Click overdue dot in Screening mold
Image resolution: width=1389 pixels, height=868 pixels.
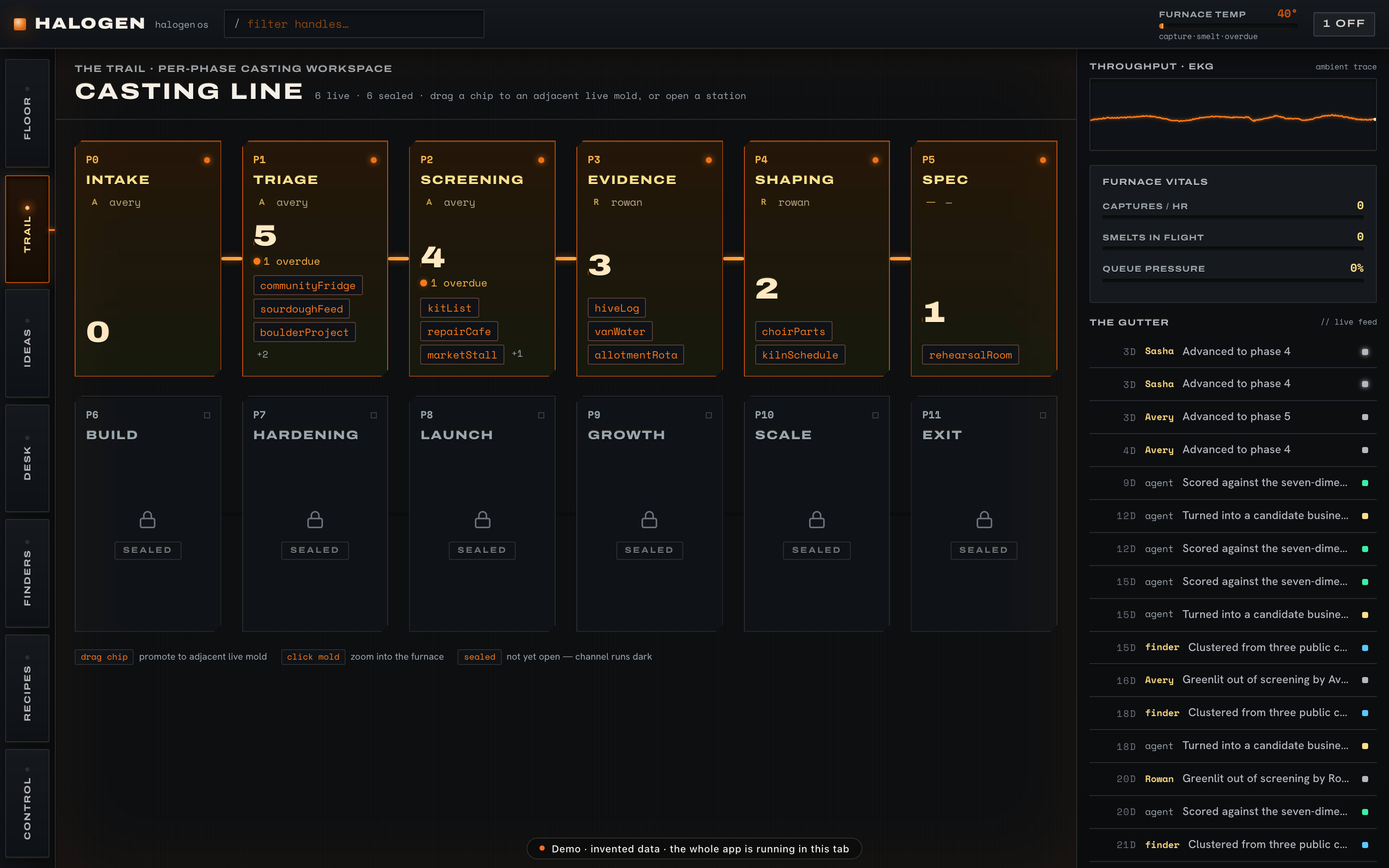point(424,283)
